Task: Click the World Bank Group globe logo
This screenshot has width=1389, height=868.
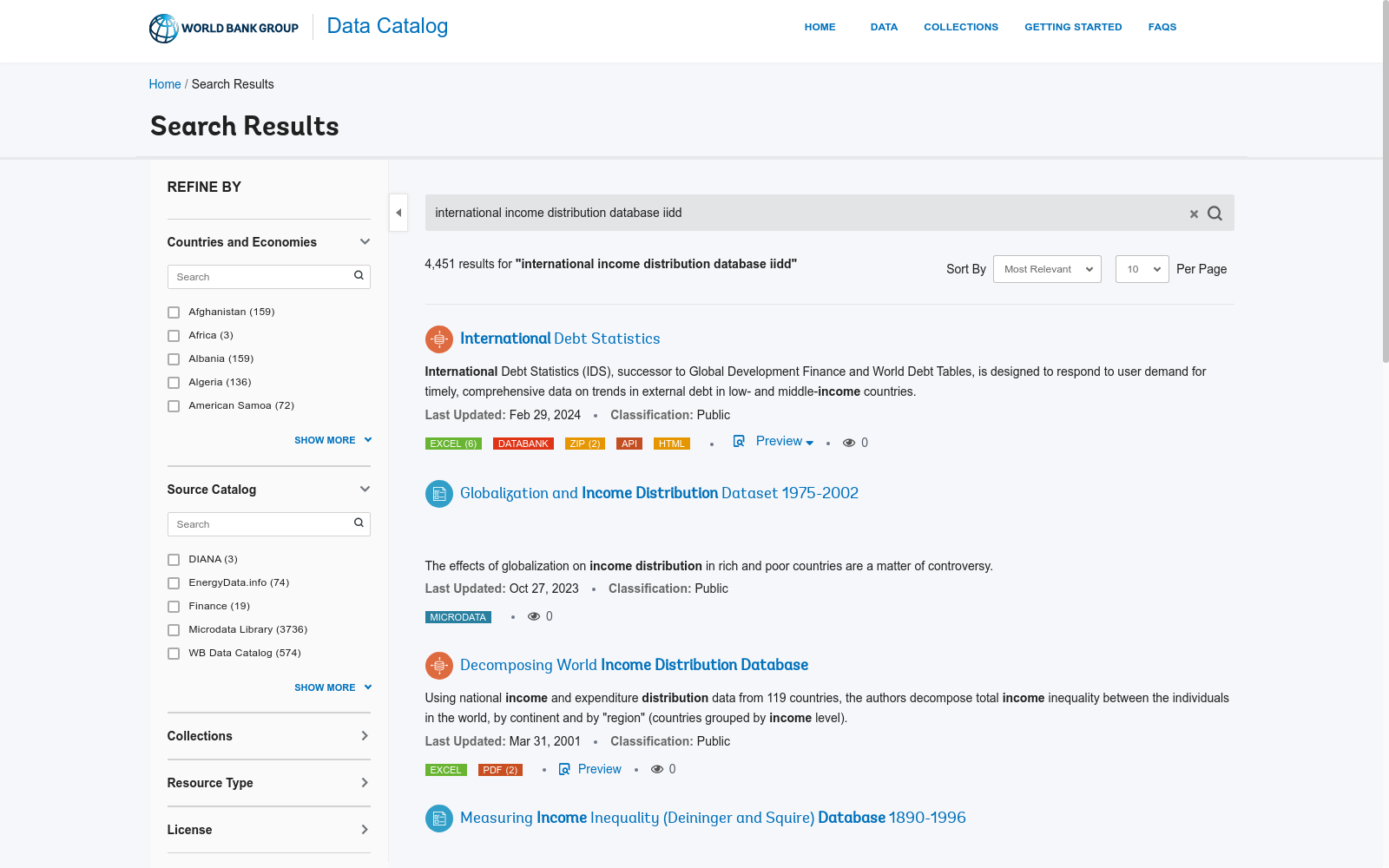Action: point(163,28)
